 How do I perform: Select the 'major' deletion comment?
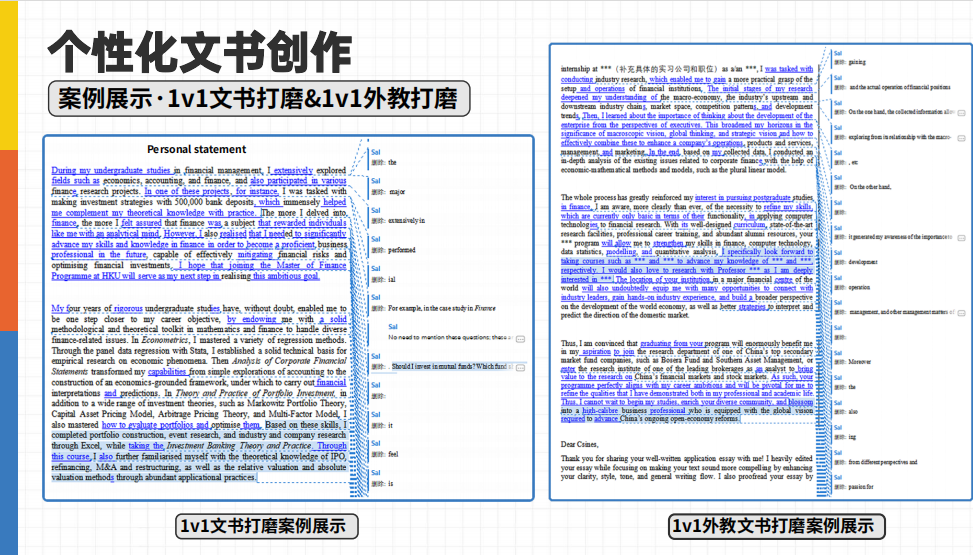tap(388, 192)
